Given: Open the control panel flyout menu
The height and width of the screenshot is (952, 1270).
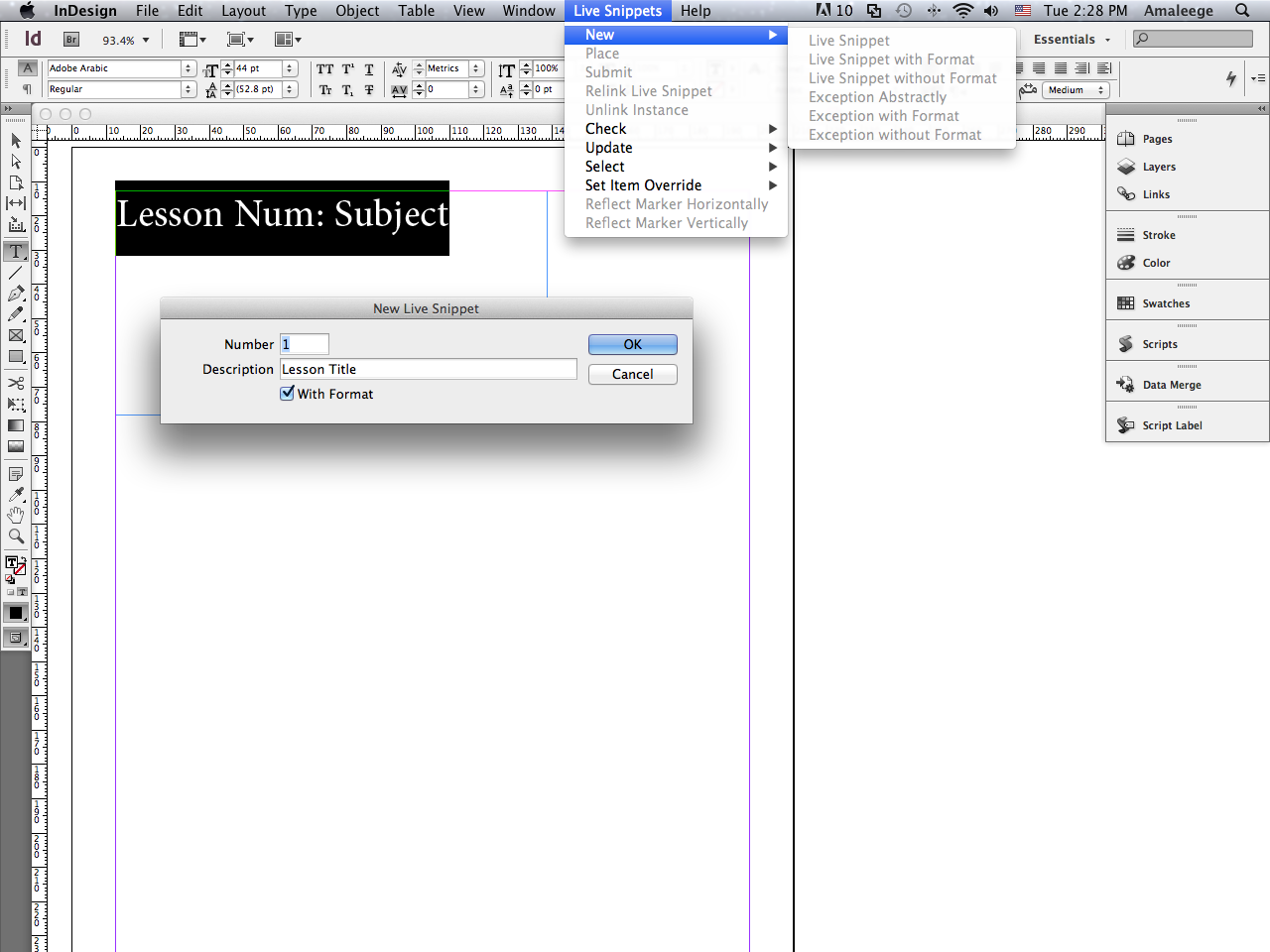Looking at the screenshot, I should 1258,78.
